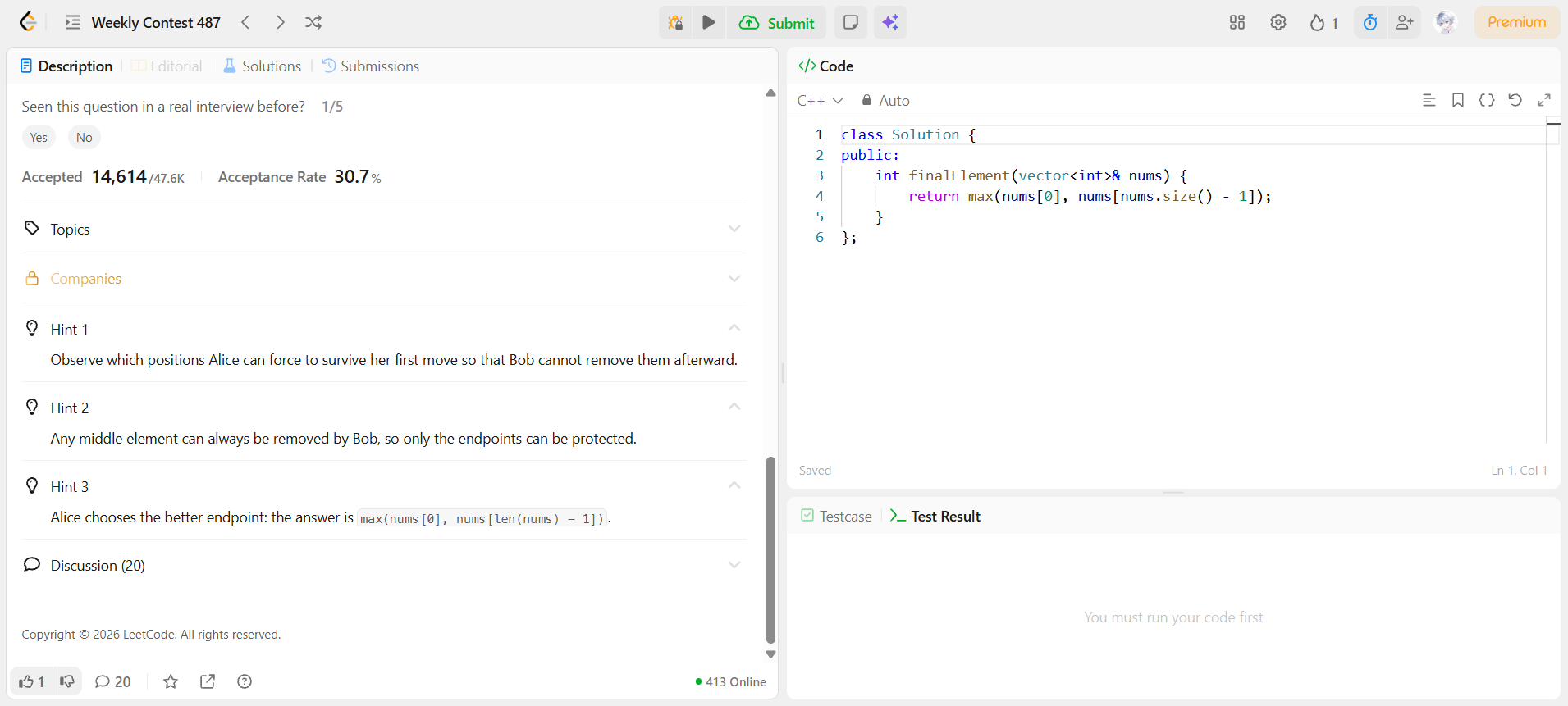Collapse the Hint 1 section

[734, 328]
